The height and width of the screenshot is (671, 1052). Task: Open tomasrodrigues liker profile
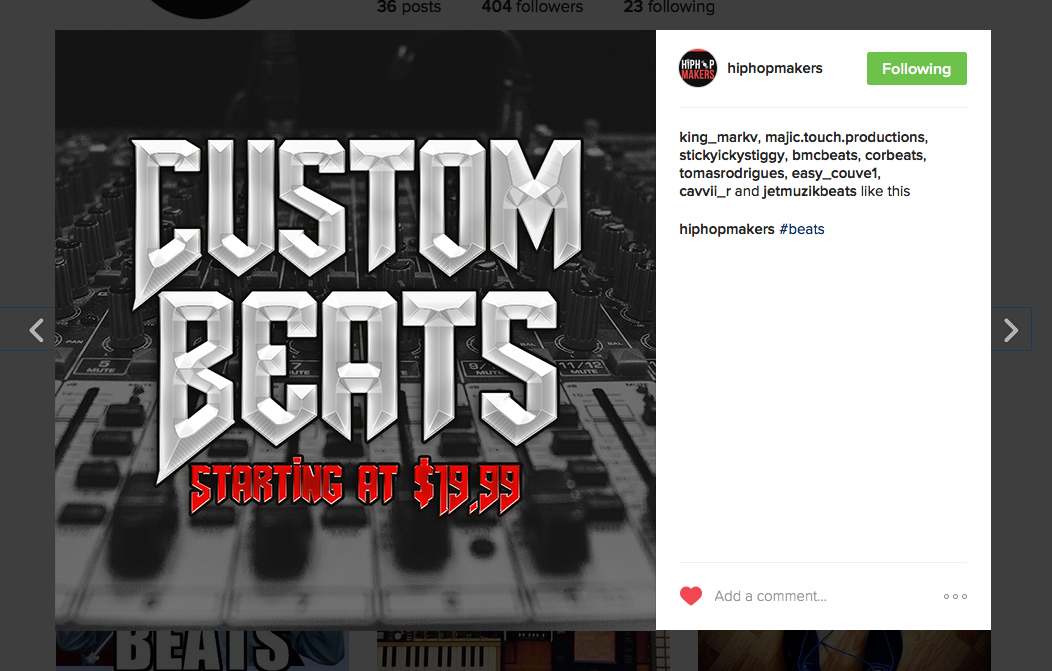pos(731,174)
